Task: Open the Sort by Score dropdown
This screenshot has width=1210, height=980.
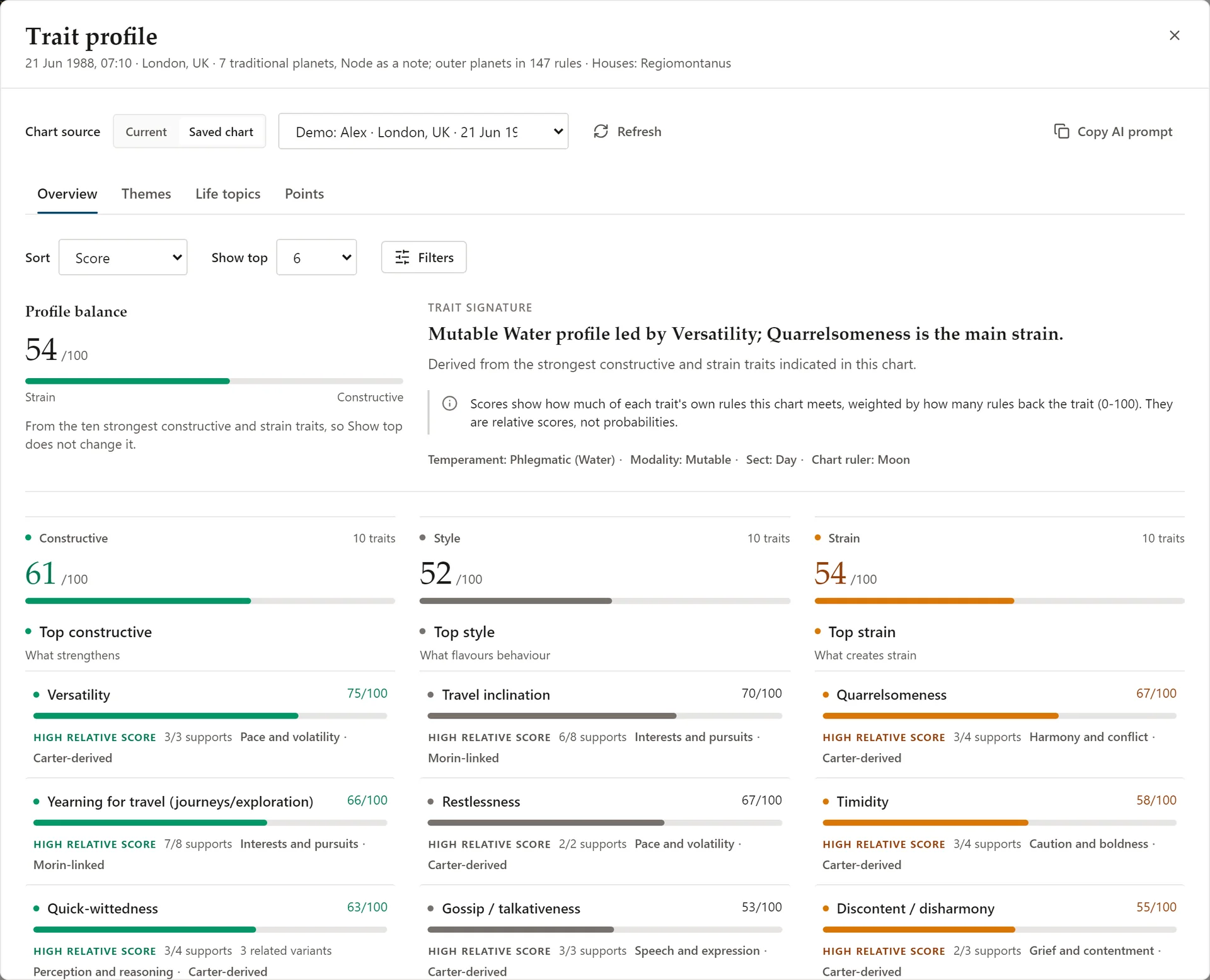Action: (123, 258)
